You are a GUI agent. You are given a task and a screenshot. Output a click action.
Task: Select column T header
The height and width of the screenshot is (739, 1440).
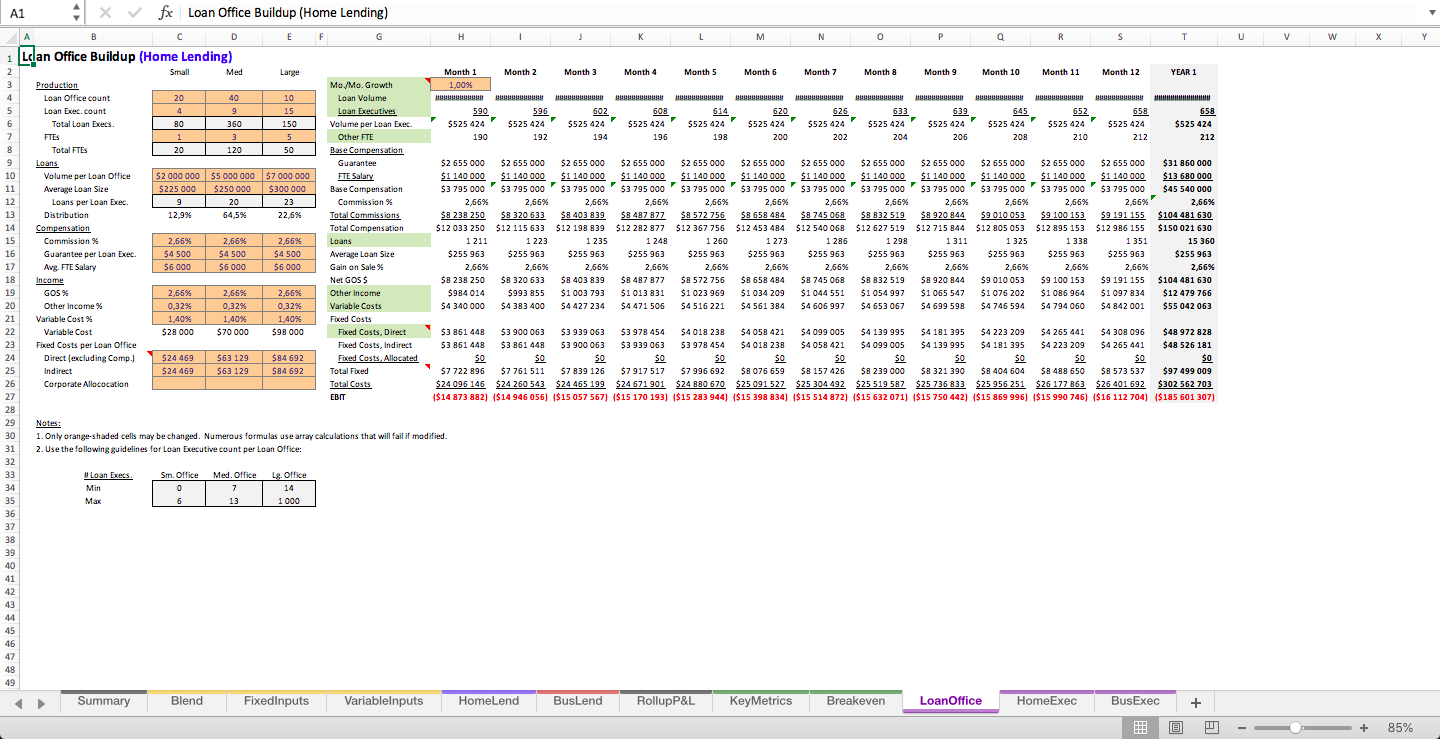coord(1184,37)
